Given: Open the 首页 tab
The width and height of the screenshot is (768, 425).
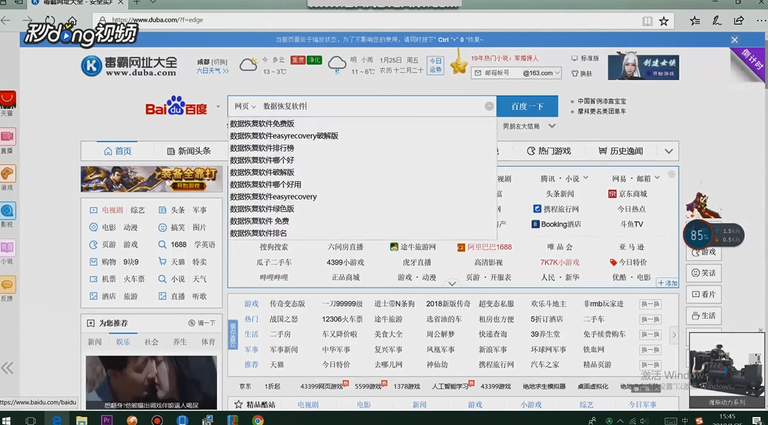Looking at the screenshot, I should [x=118, y=151].
